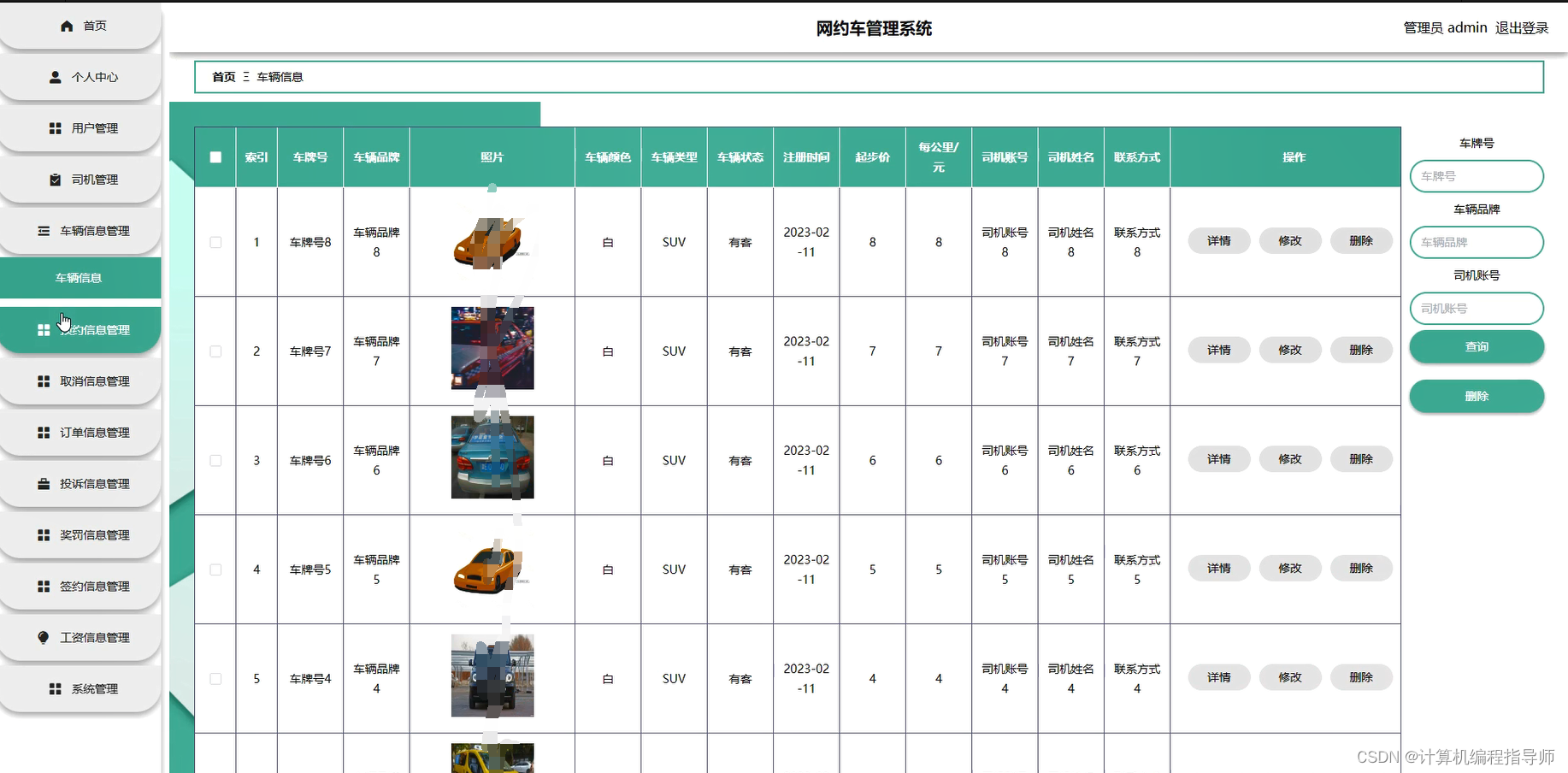
Task: Expand the 订单信息管理 sidebar menu
Action: pyautogui.click(x=80, y=433)
